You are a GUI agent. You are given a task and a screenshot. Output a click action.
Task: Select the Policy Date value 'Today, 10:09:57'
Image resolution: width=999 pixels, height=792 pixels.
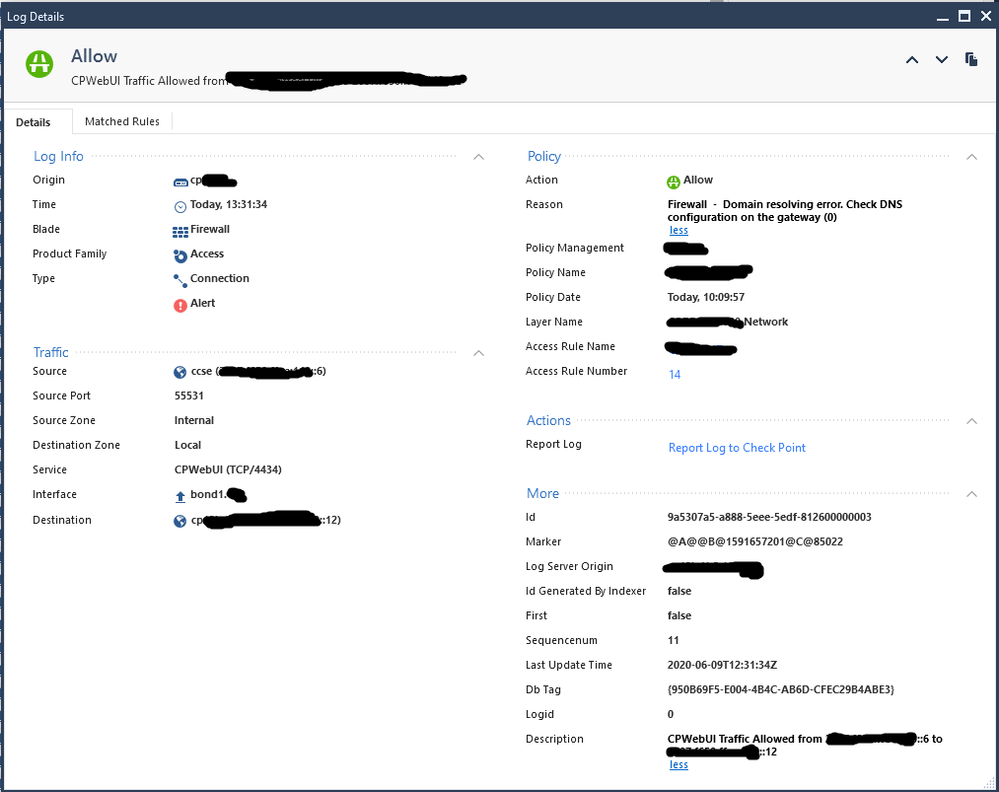(x=706, y=298)
